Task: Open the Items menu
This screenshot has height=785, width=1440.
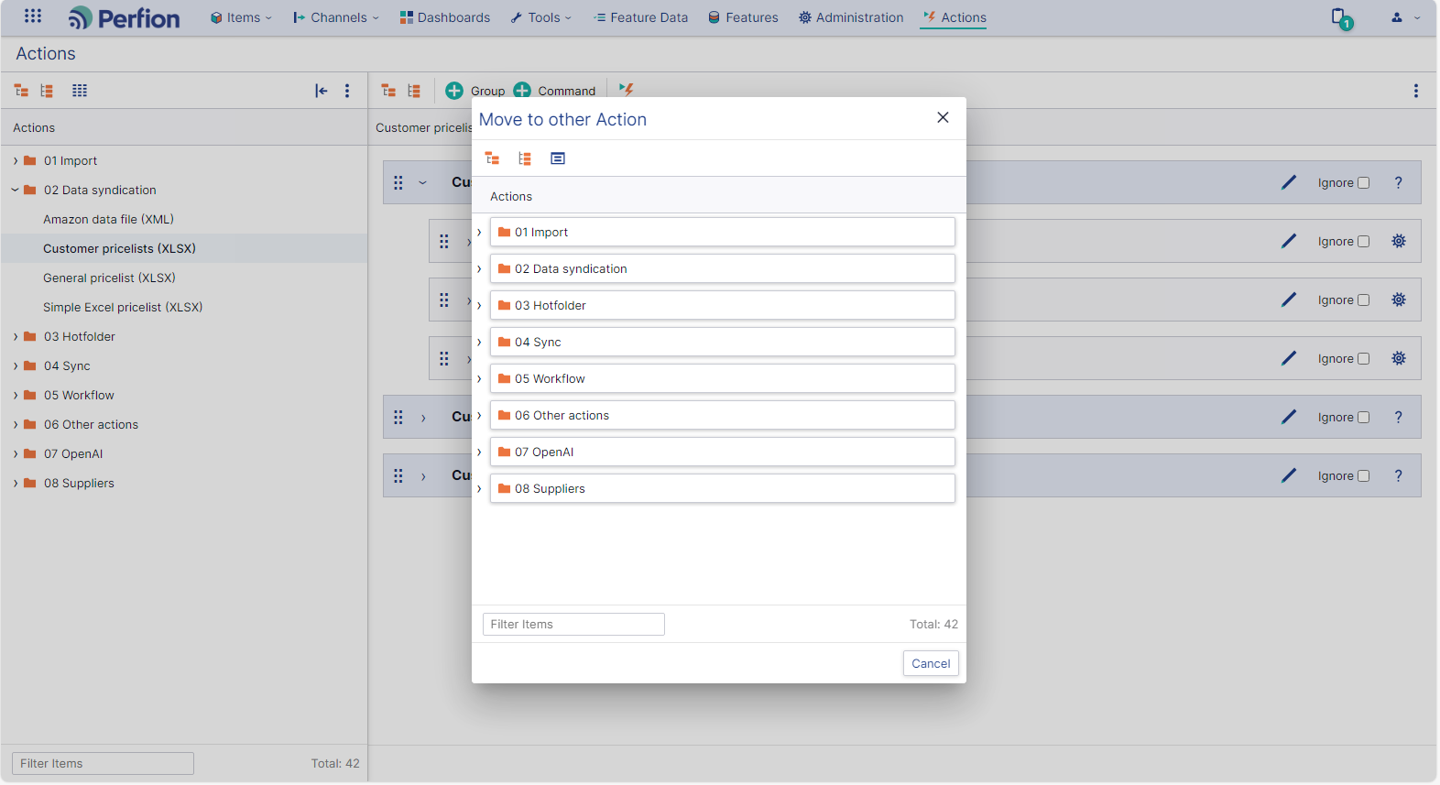Action: point(241,17)
